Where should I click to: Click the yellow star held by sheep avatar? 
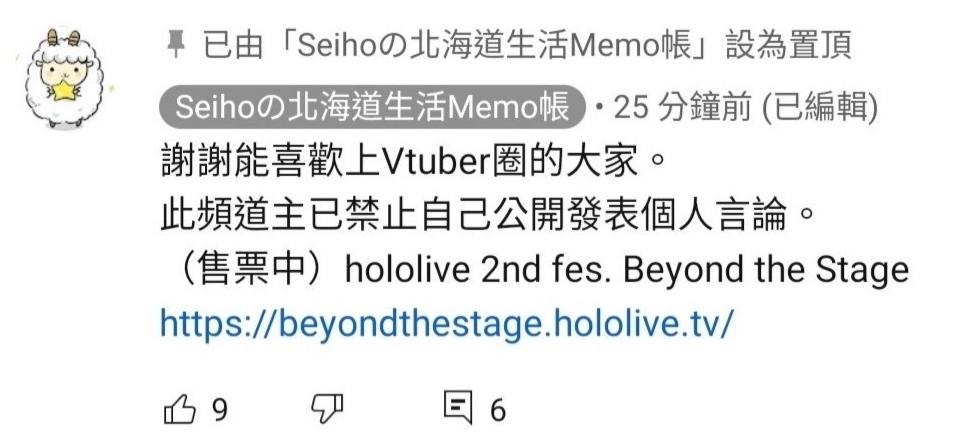(x=64, y=90)
